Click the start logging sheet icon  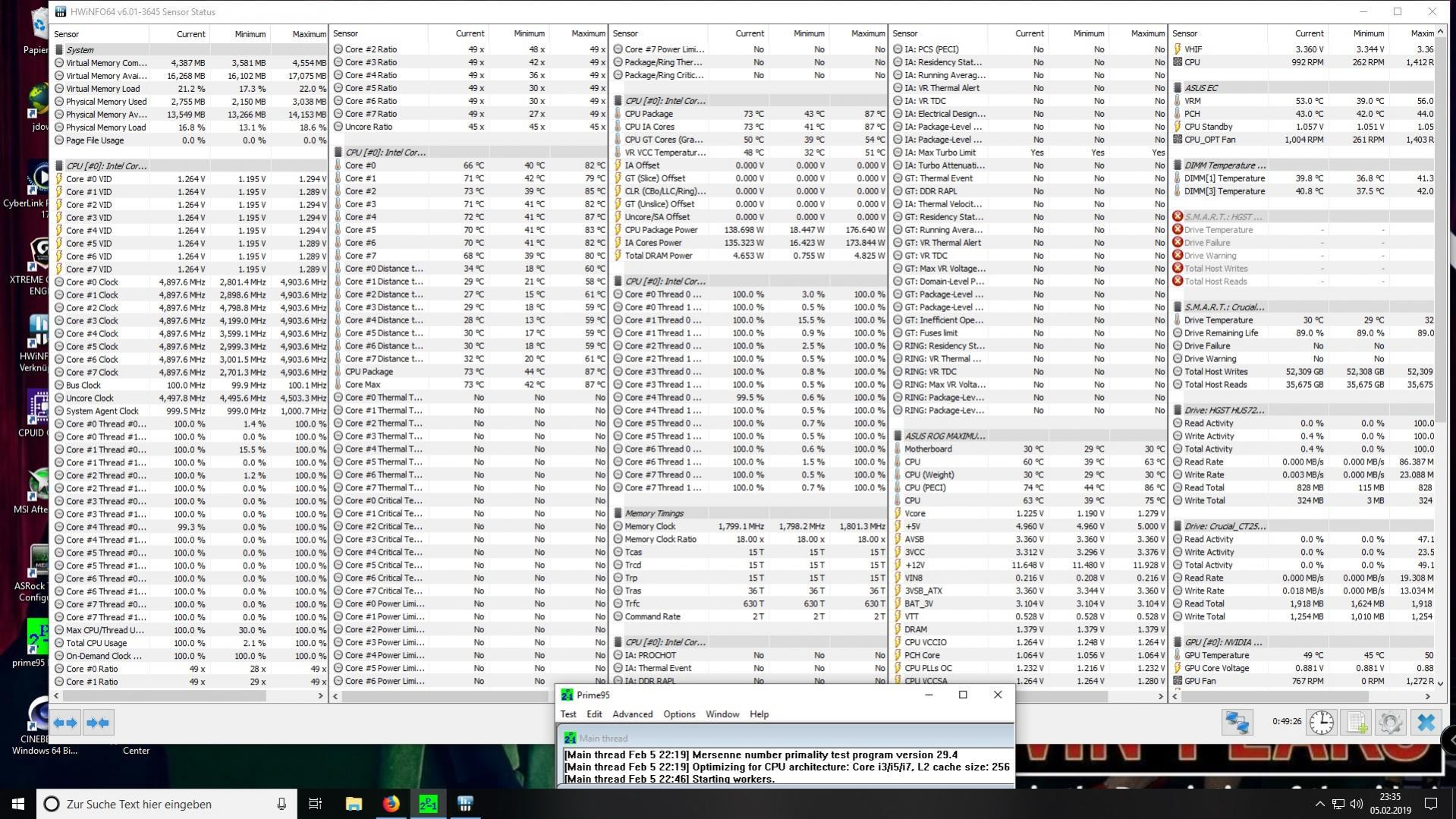click(x=1357, y=723)
